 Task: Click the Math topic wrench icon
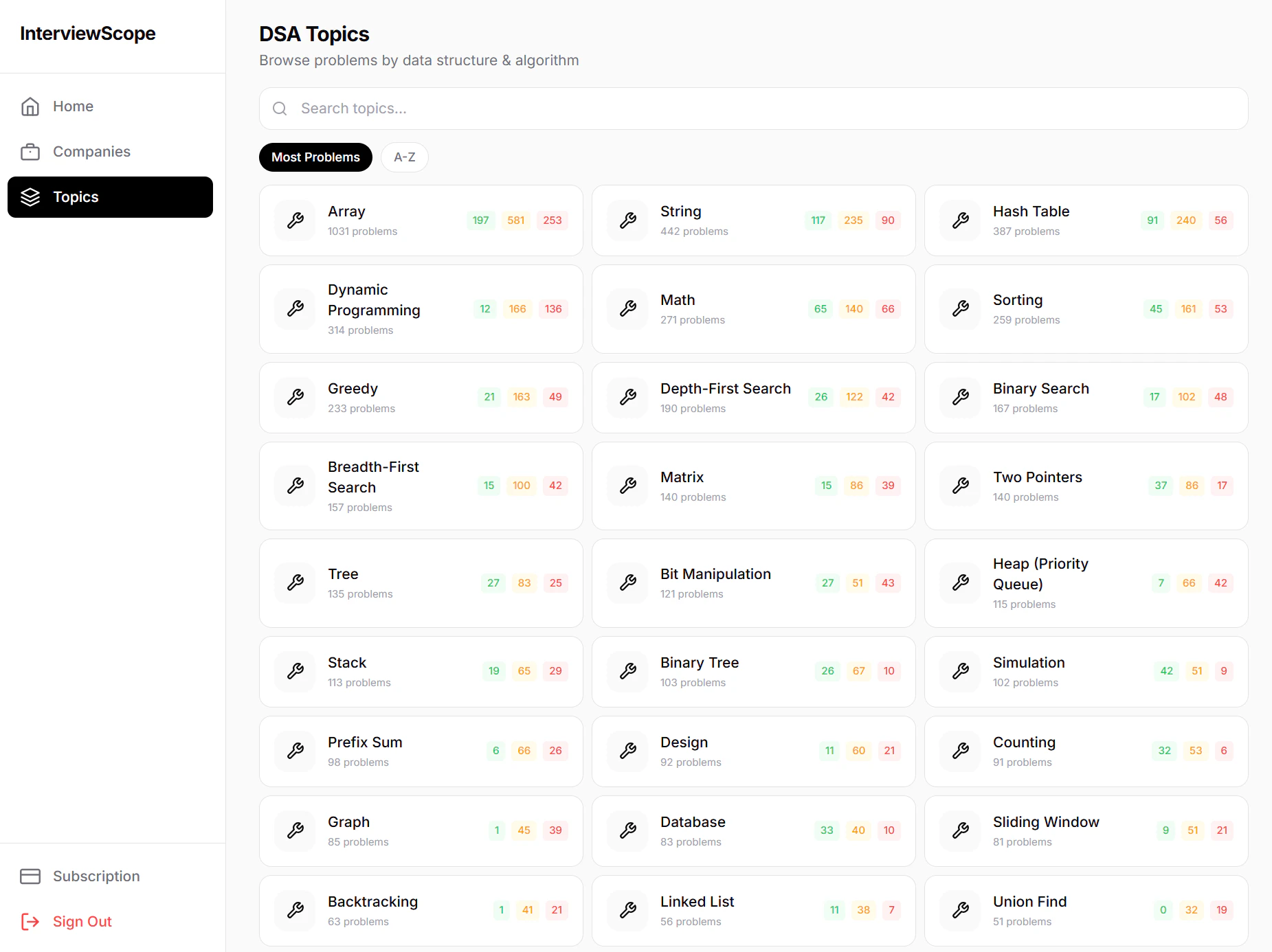(628, 309)
